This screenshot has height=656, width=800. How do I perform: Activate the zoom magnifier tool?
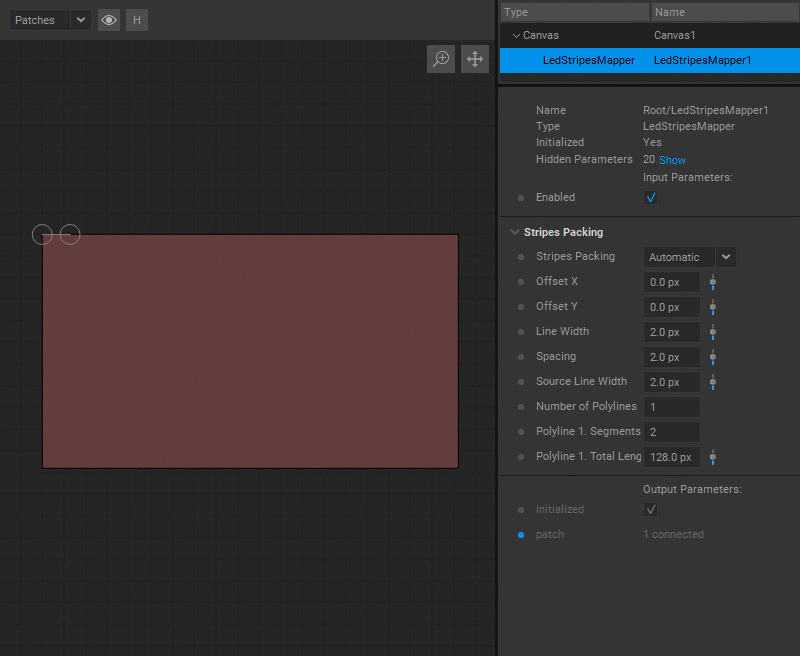(441, 59)
